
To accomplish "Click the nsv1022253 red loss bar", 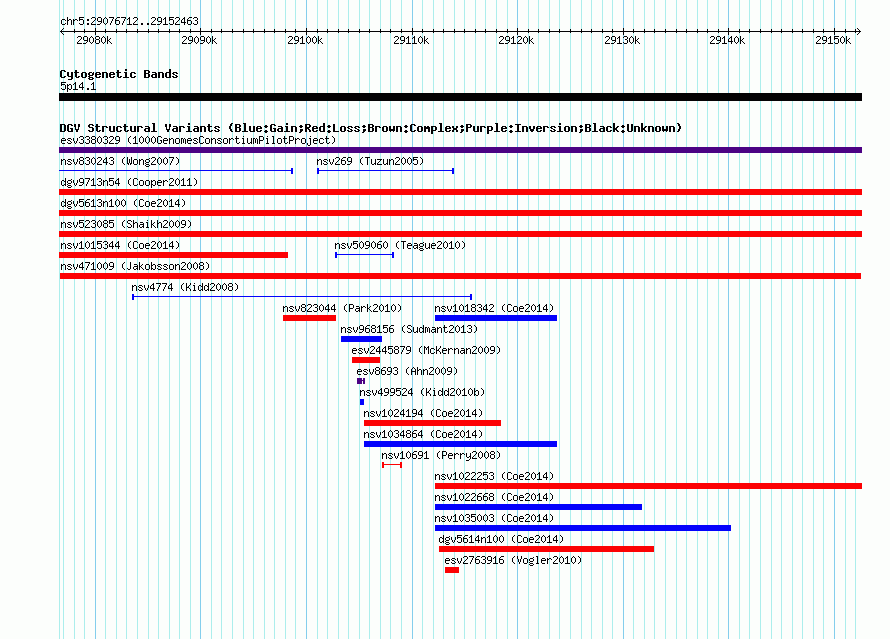I will coord(648,486).
